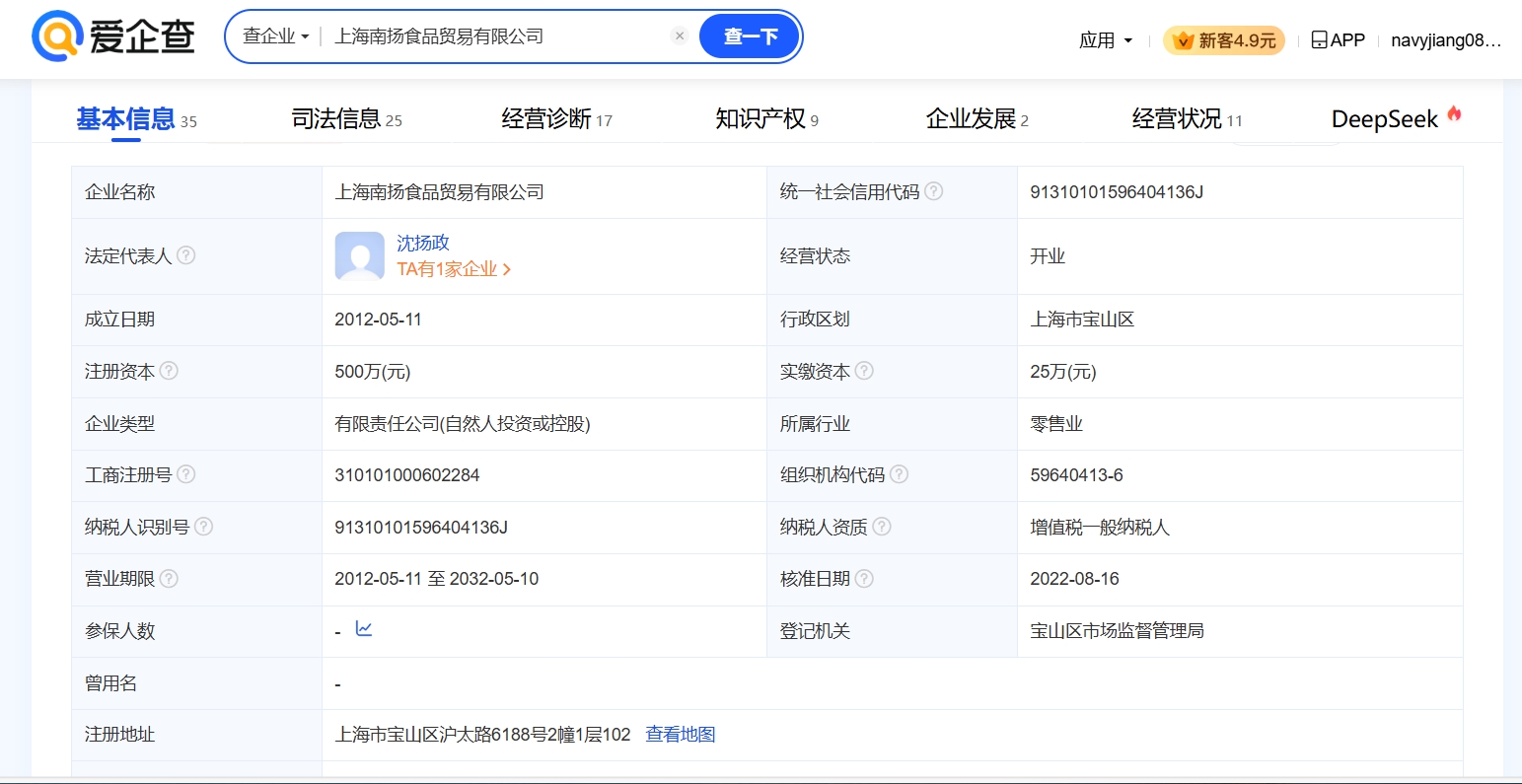Click the 新客4.9元 promotion badge
1522x784 pixels.
pyautogui.click(x=1224, y=40)
